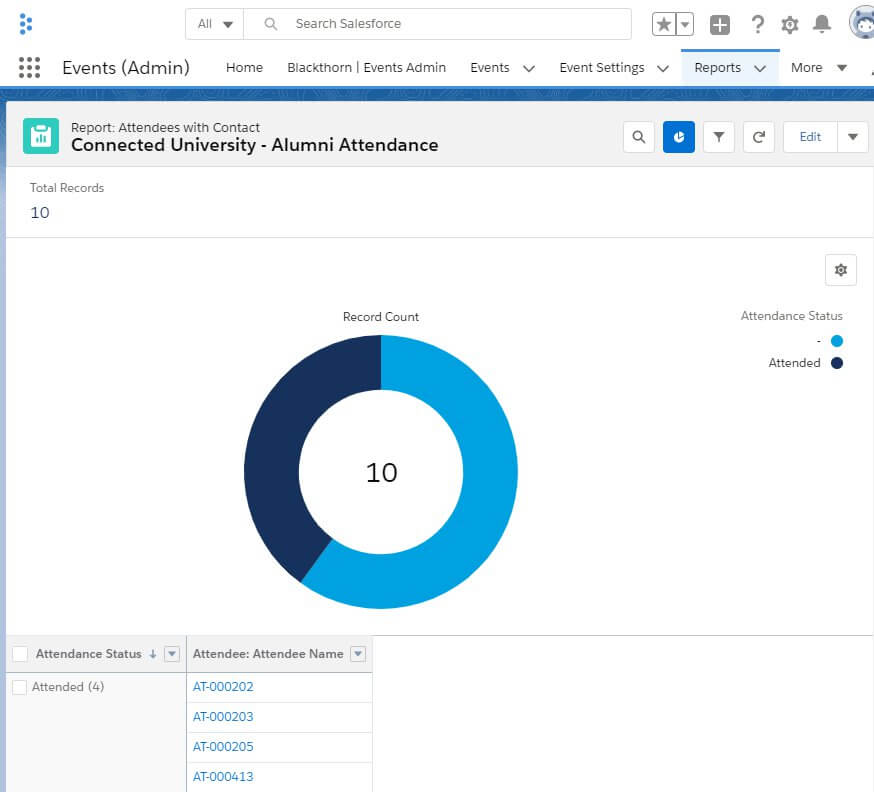This screenshot has height=792, width=874.
Task: Toggle the chart display icon
Action: pyautogui.click(x=678, y=137)
